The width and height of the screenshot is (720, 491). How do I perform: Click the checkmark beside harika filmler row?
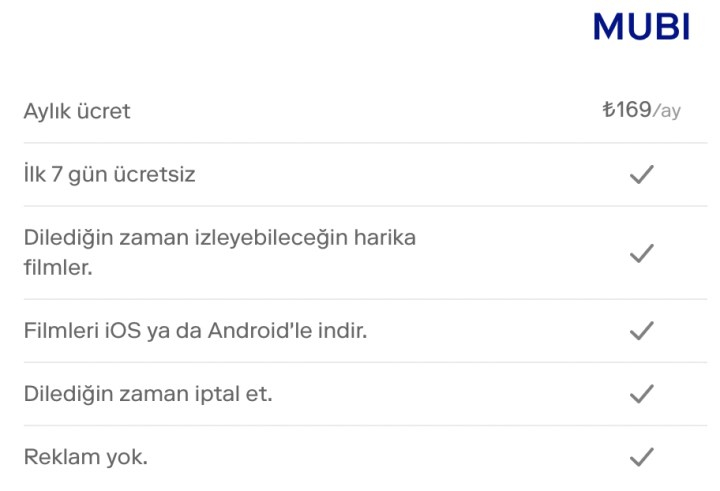point(641,254)
